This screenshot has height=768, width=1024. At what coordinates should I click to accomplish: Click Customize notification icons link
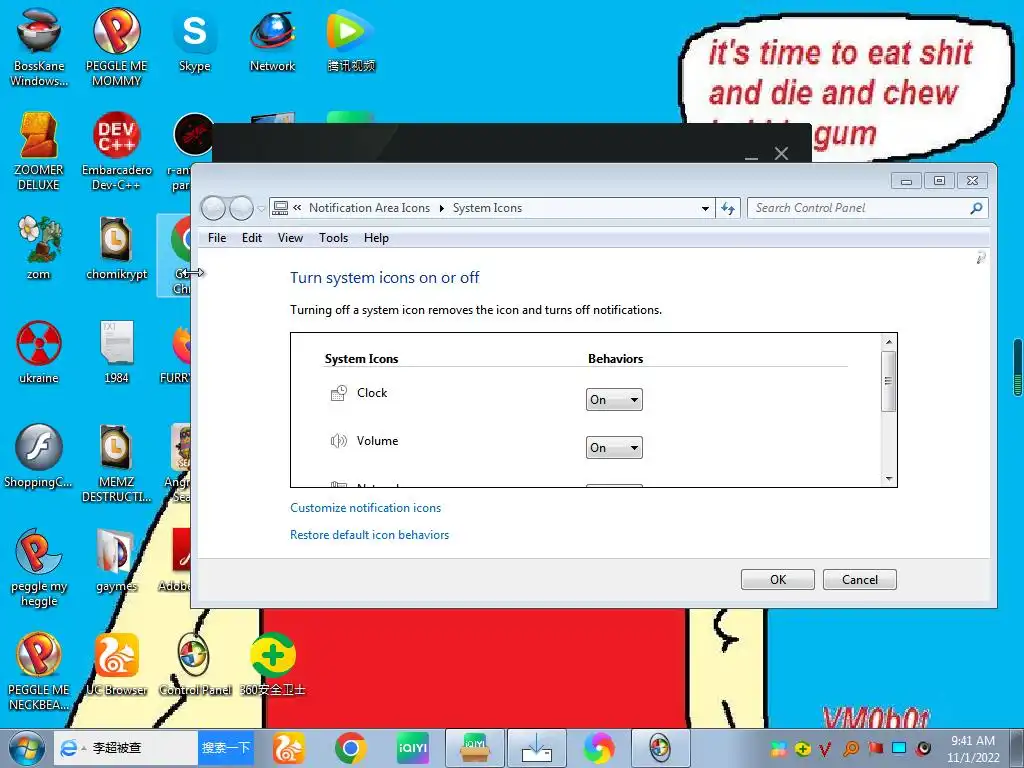pos(365,507)
